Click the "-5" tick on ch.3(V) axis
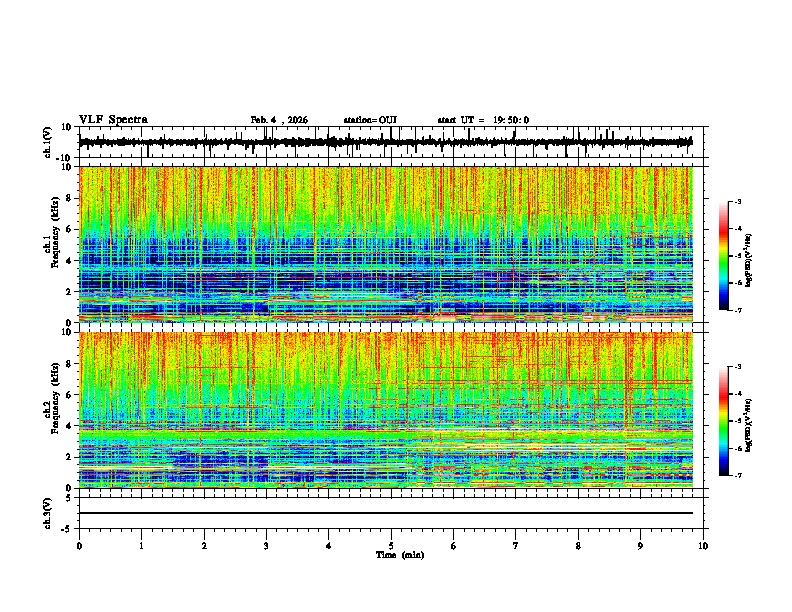 (67, 529)
